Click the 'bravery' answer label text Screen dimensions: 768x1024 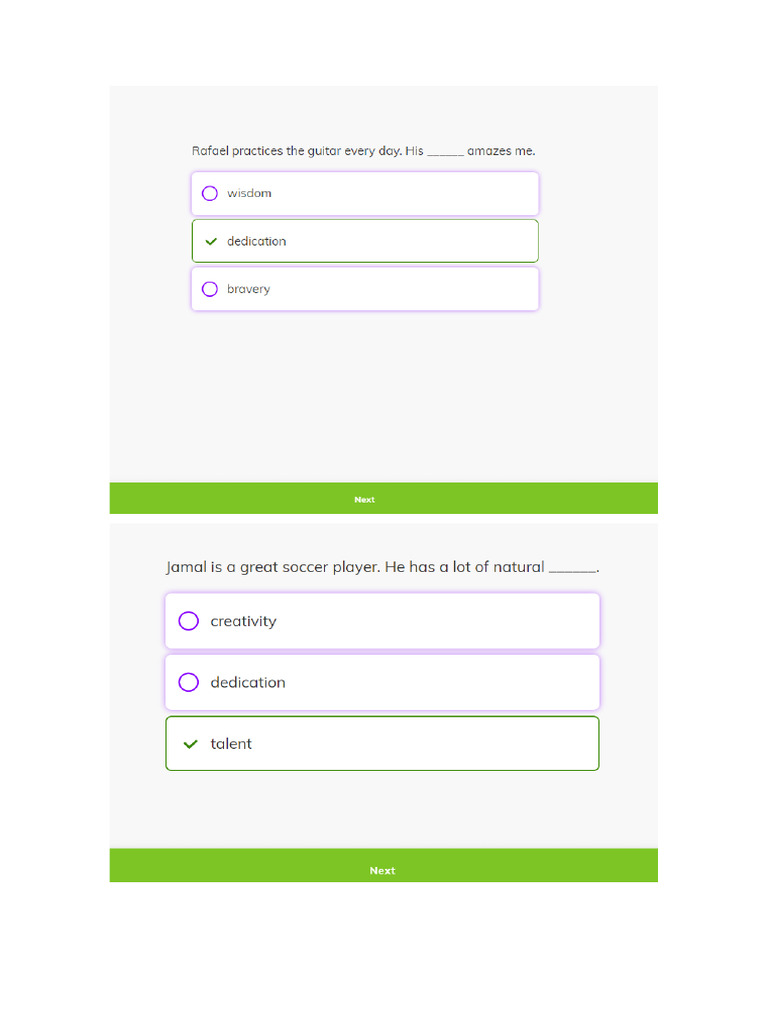(248, 289)
